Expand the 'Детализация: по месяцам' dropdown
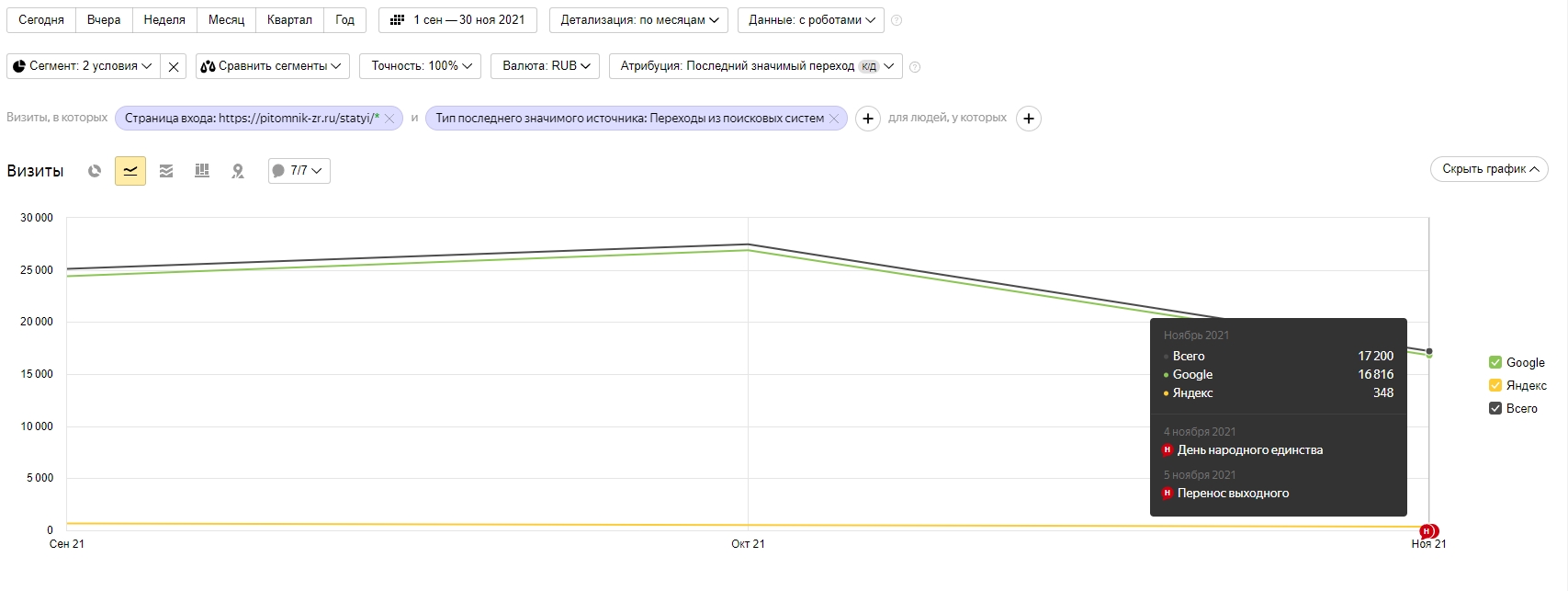This screenshot has width=1568, height=591. (x=638, y=20)
